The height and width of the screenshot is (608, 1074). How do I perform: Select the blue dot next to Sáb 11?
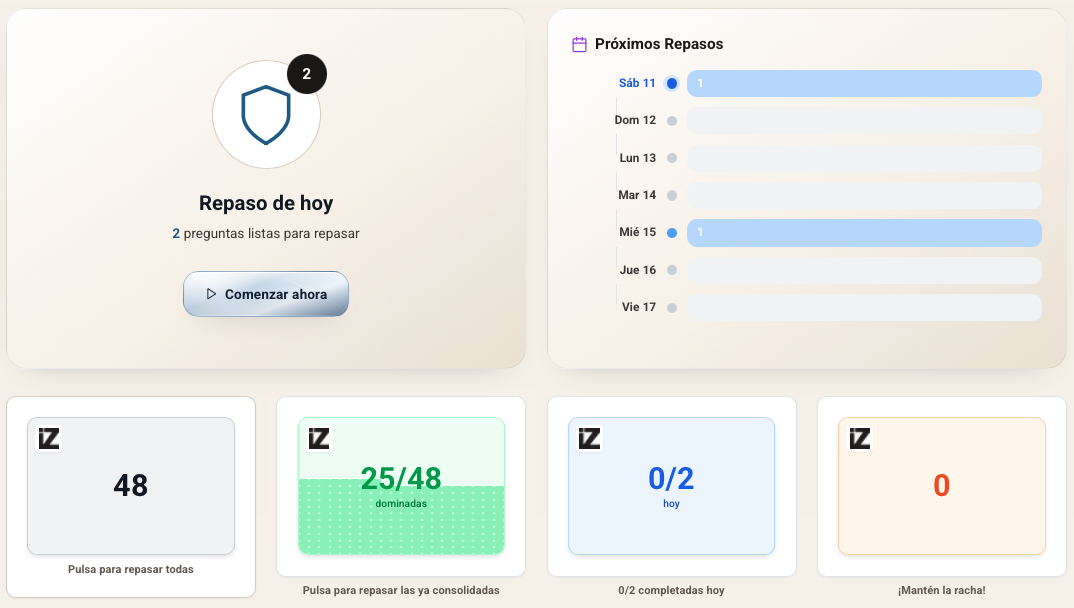[x=671, y=83]
